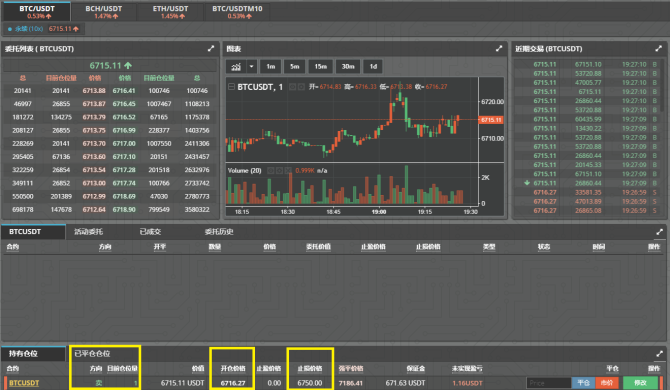Open Volume (20) indicator settings icon

(x=279, y=170)
